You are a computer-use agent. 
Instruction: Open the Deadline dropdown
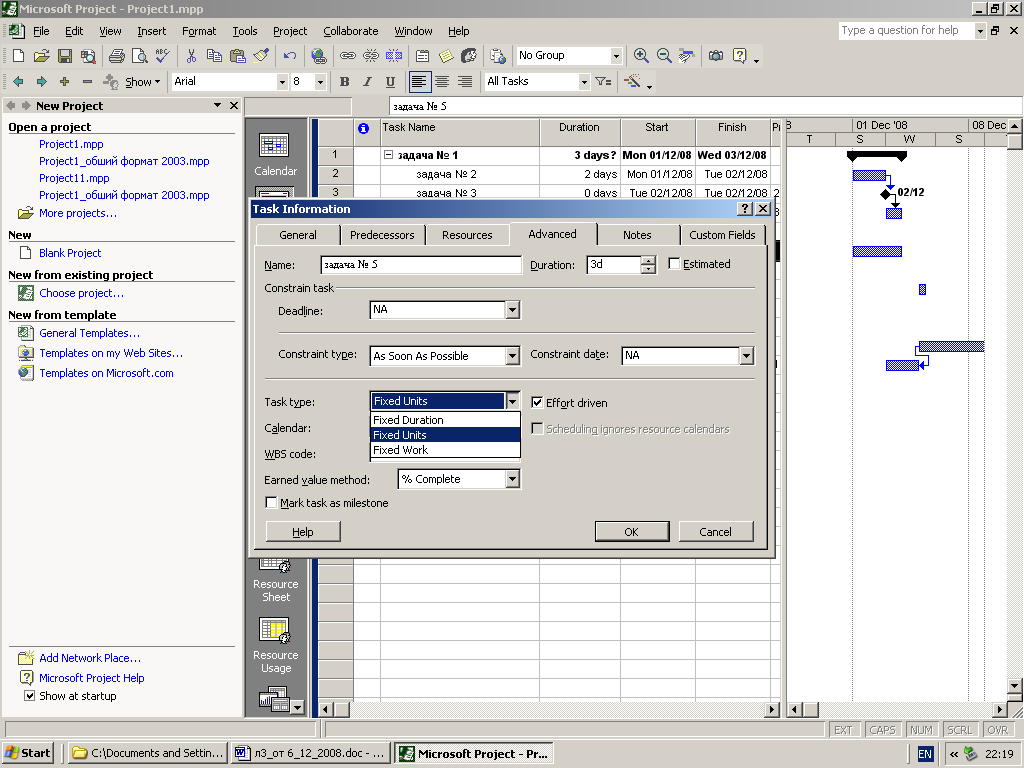[x=513, y=310]
